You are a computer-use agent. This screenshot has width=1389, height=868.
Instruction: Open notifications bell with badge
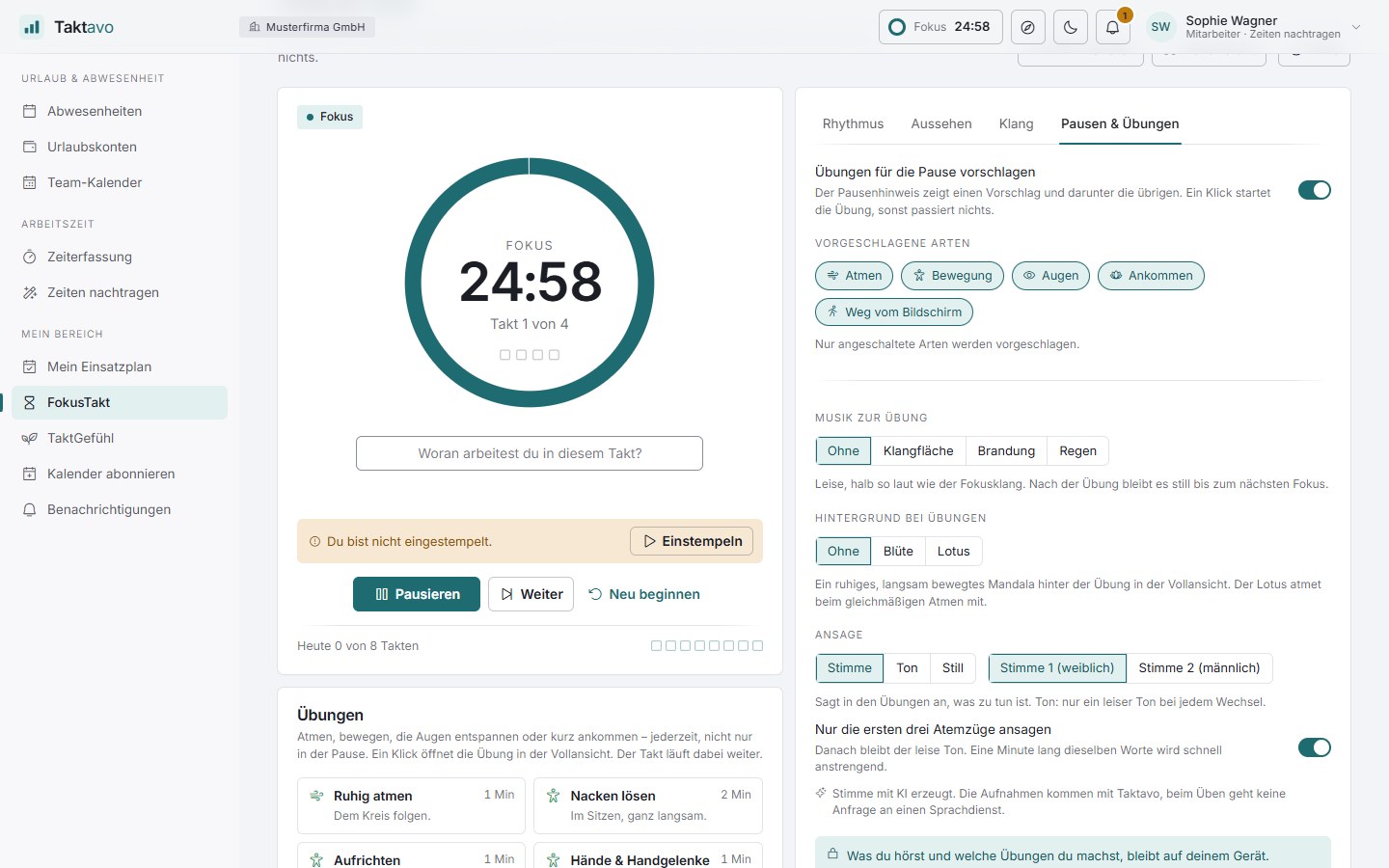(1113, 27)
